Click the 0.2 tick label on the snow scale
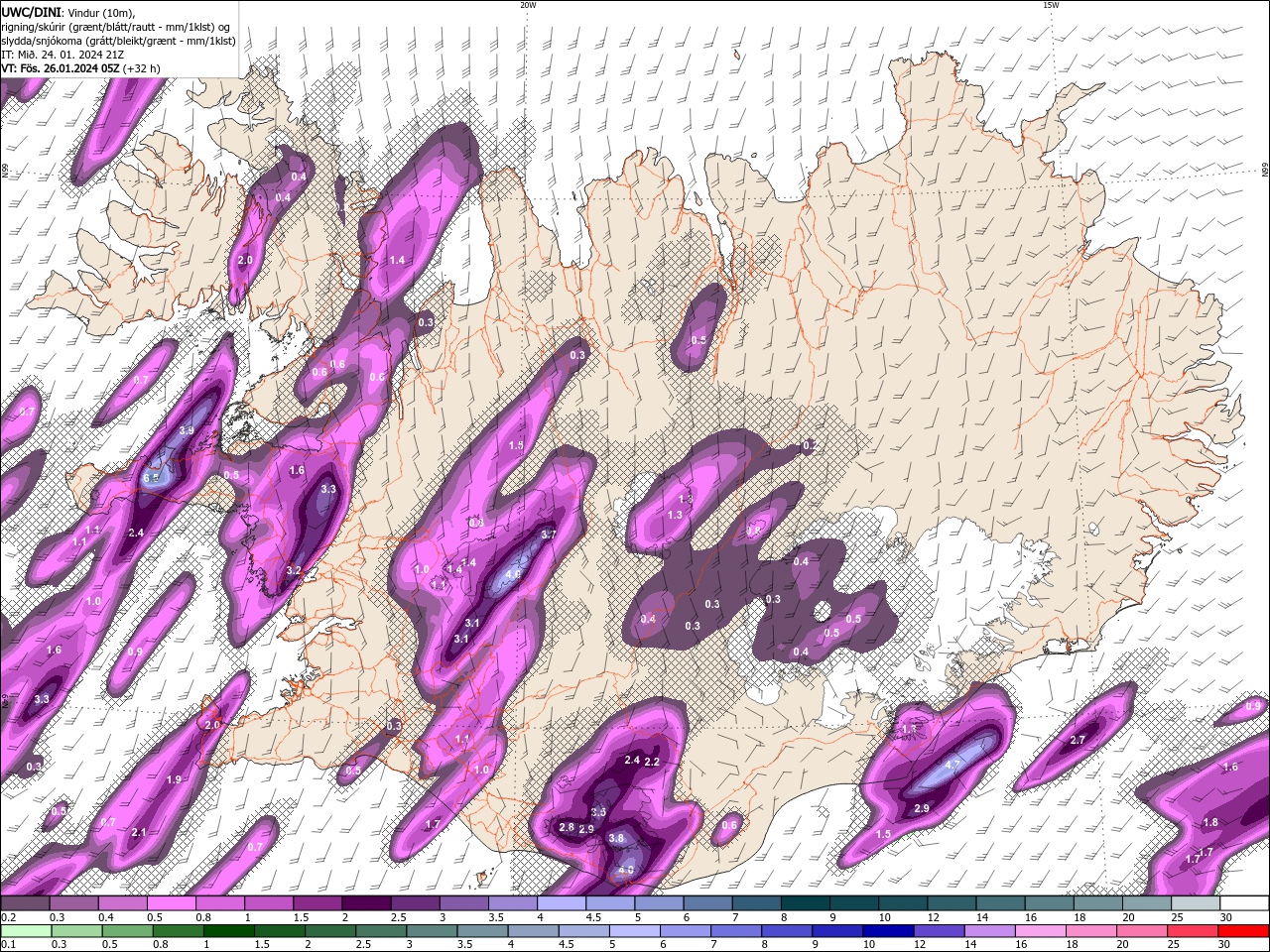This screenshot has height=952, width=1270. [x=9, y=917]
